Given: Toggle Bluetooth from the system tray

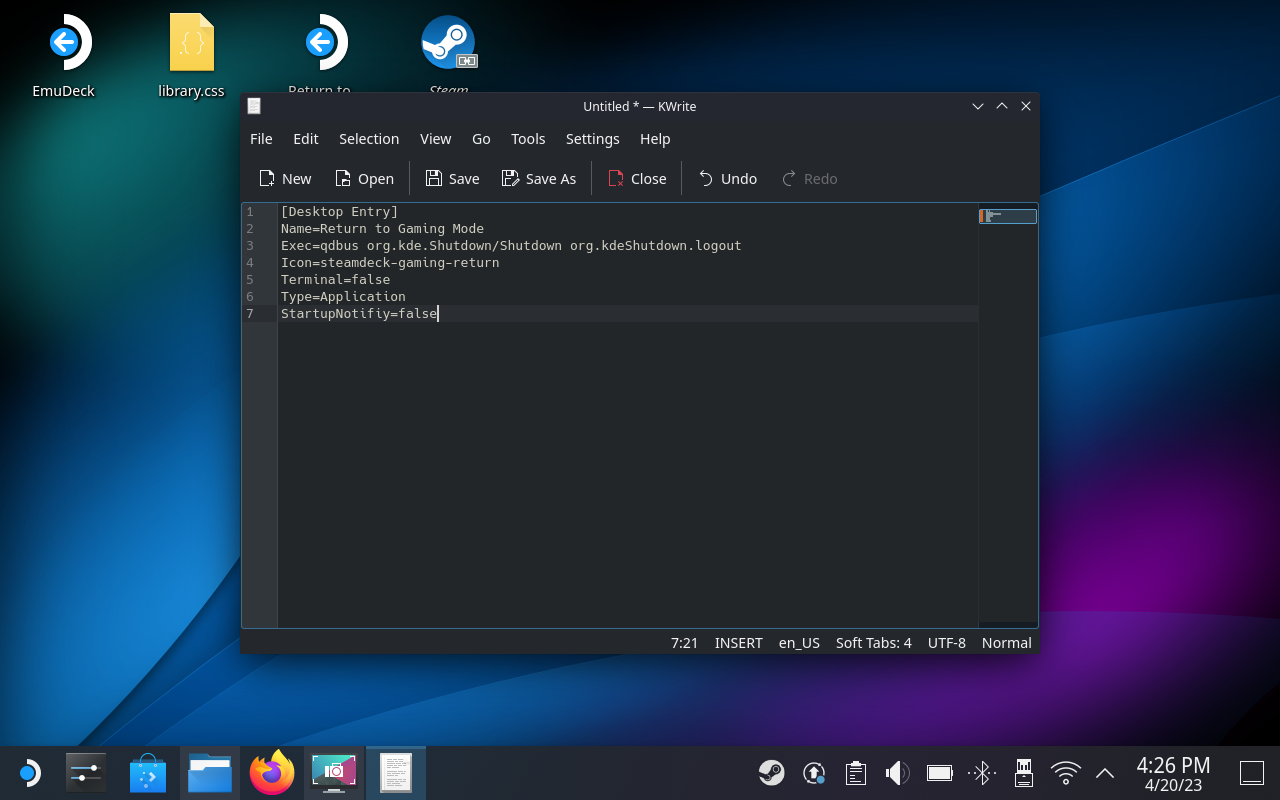Looking at the screenshot, I should pyautogui.click(x=981, y=772).
